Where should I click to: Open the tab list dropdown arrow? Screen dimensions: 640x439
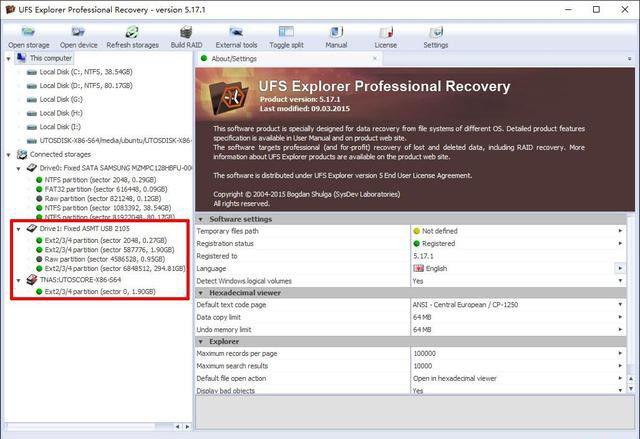point(629,59)
